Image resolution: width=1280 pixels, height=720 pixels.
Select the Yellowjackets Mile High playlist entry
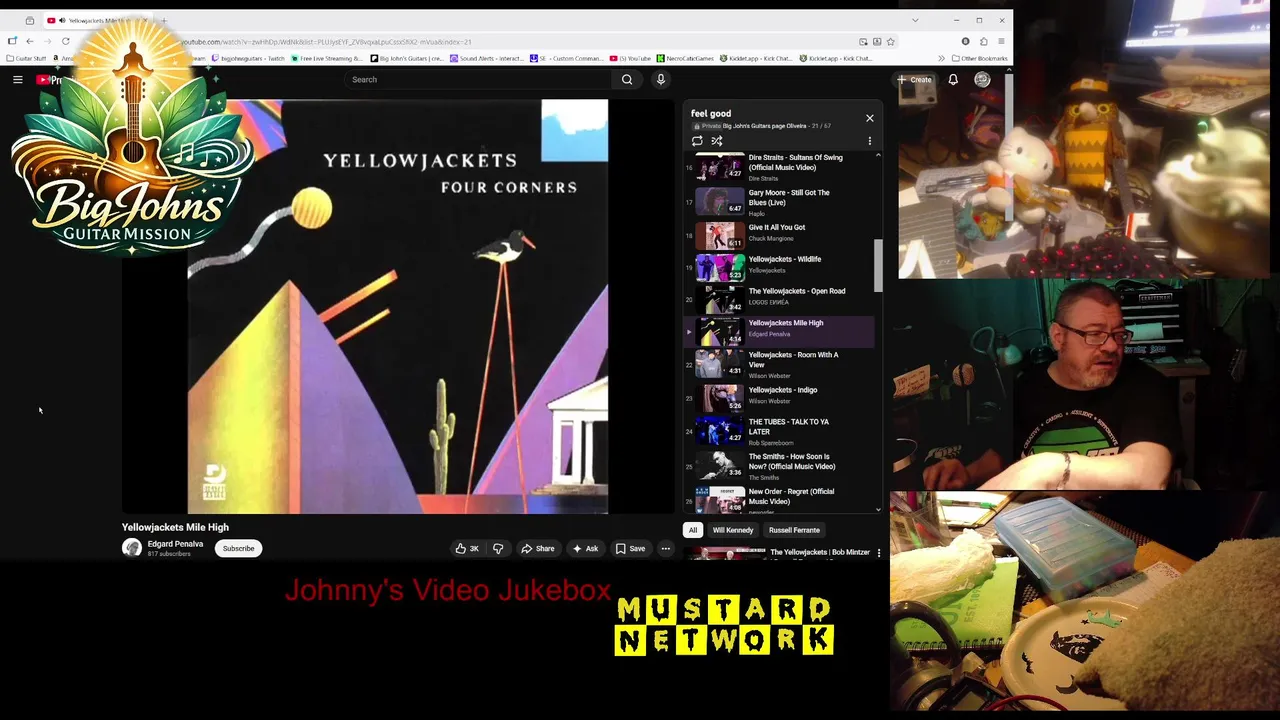(779, 330)
